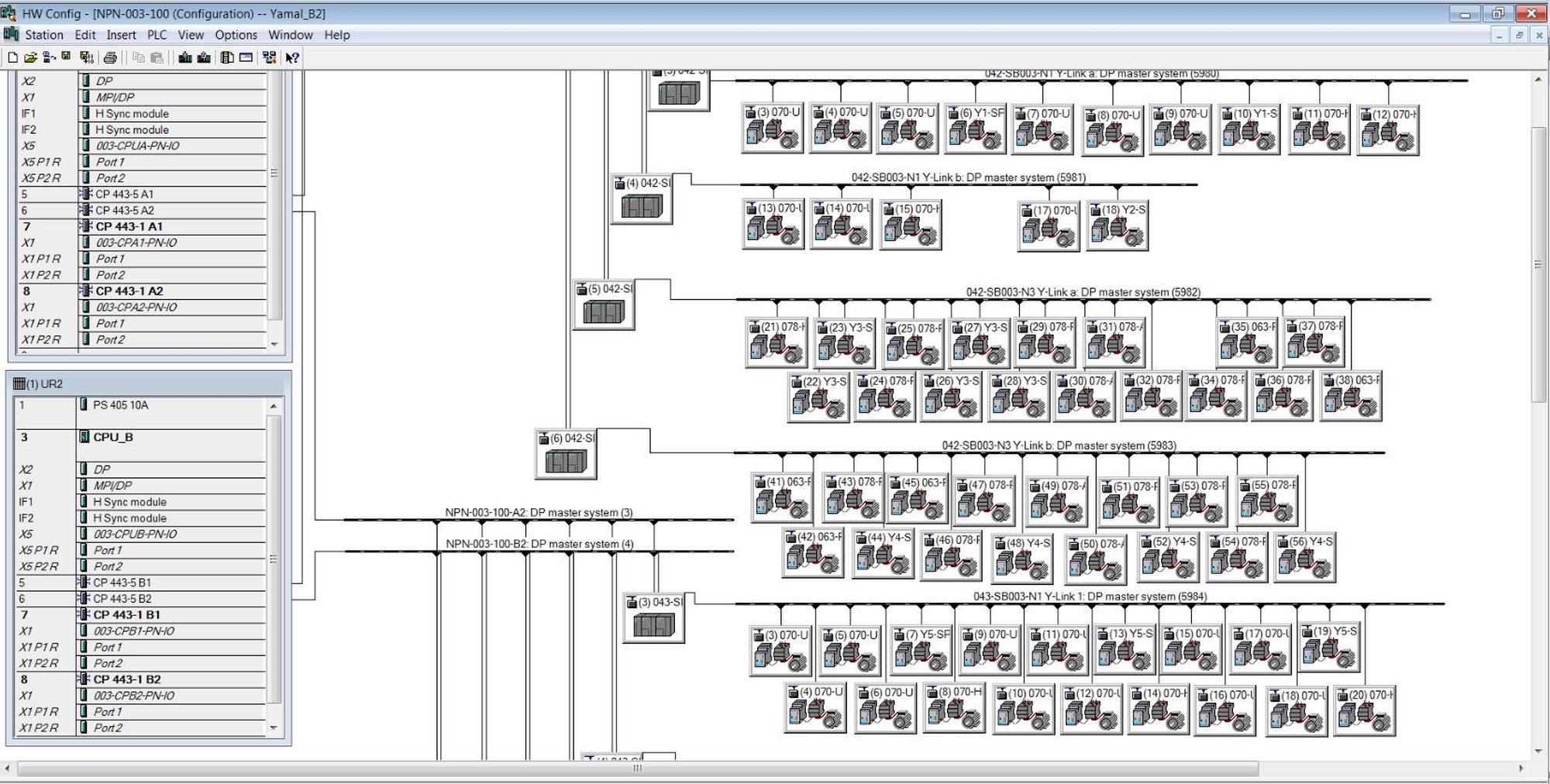Click the main view vertical scrollbar thumb
The width and height of the screenshot is (1550, 784).
[1538, 263]
